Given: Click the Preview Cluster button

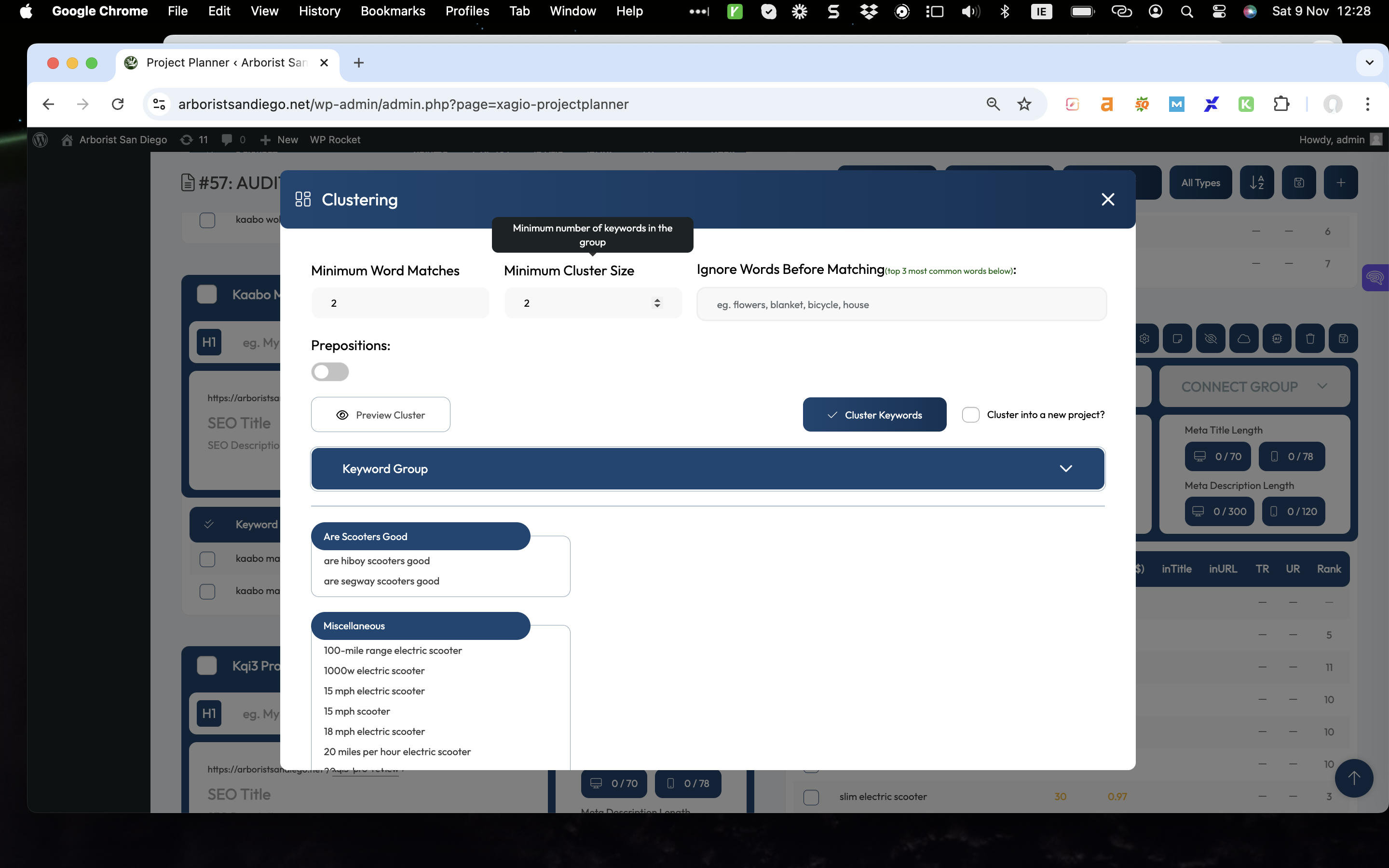Looking at the screenshot, I should pos(381,415).
